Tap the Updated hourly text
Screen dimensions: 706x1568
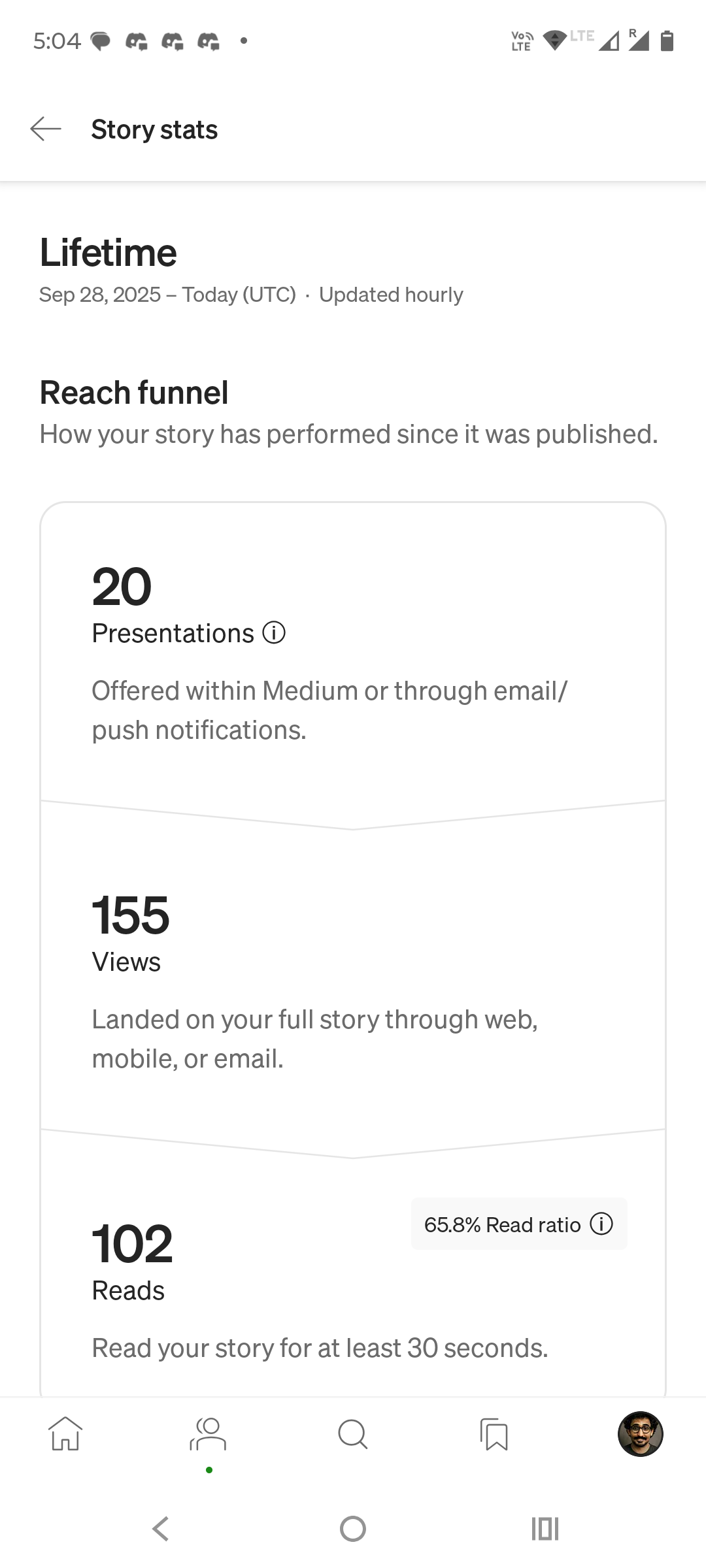pyautogui.click(x=391, y=295)
